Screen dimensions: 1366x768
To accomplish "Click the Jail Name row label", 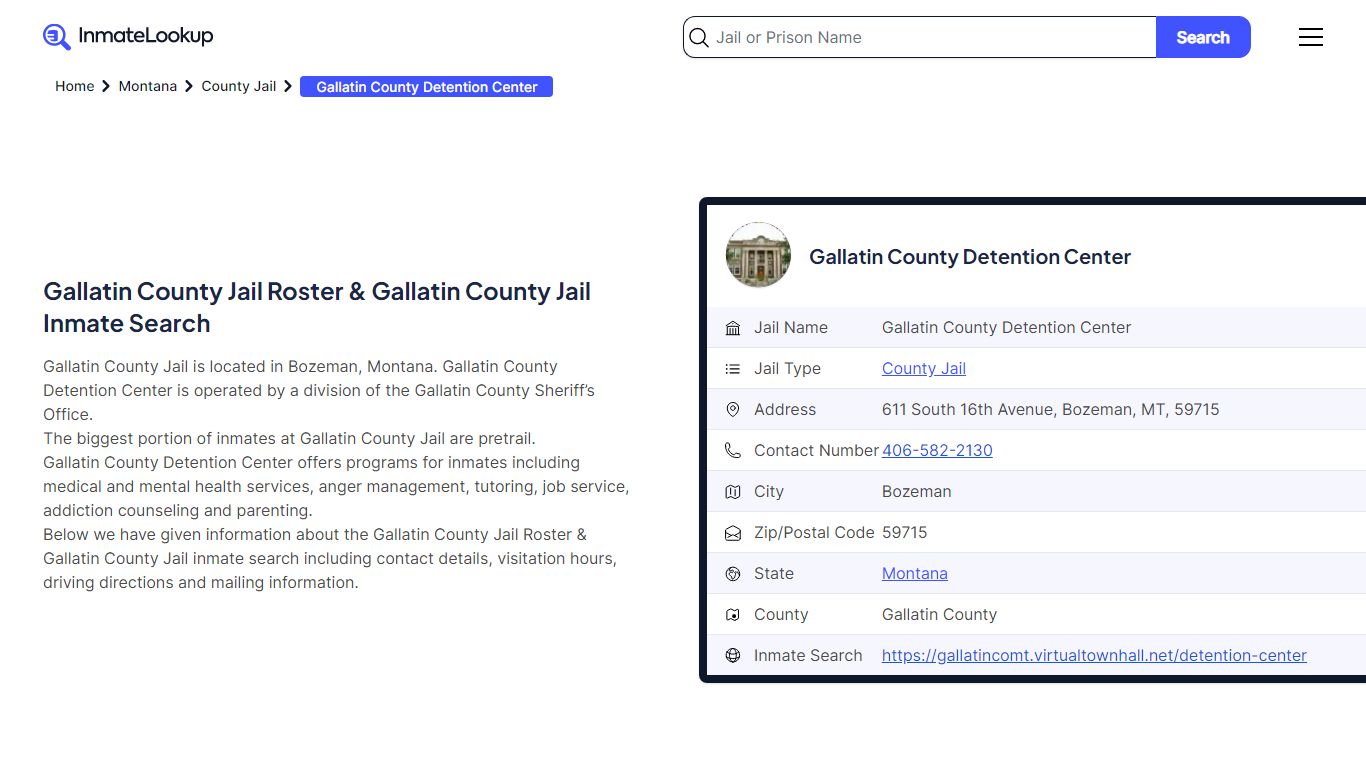I will click(791, 328).
